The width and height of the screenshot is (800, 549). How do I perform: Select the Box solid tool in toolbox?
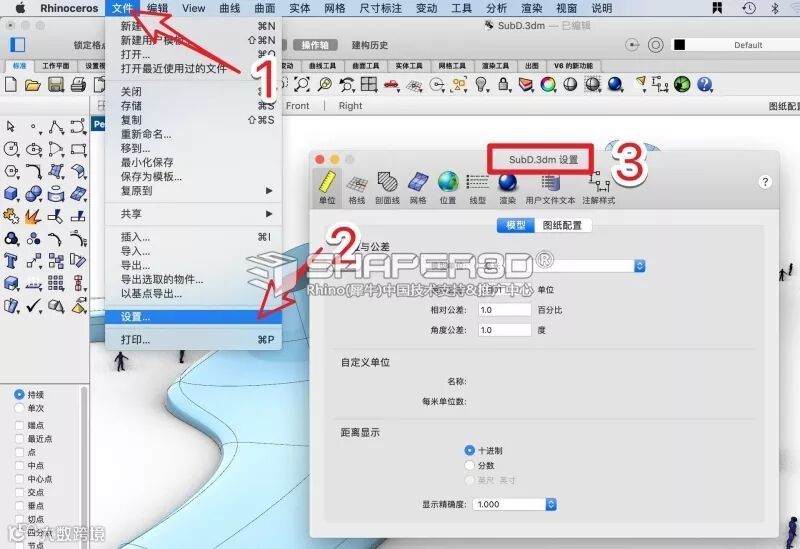[11, 194]
